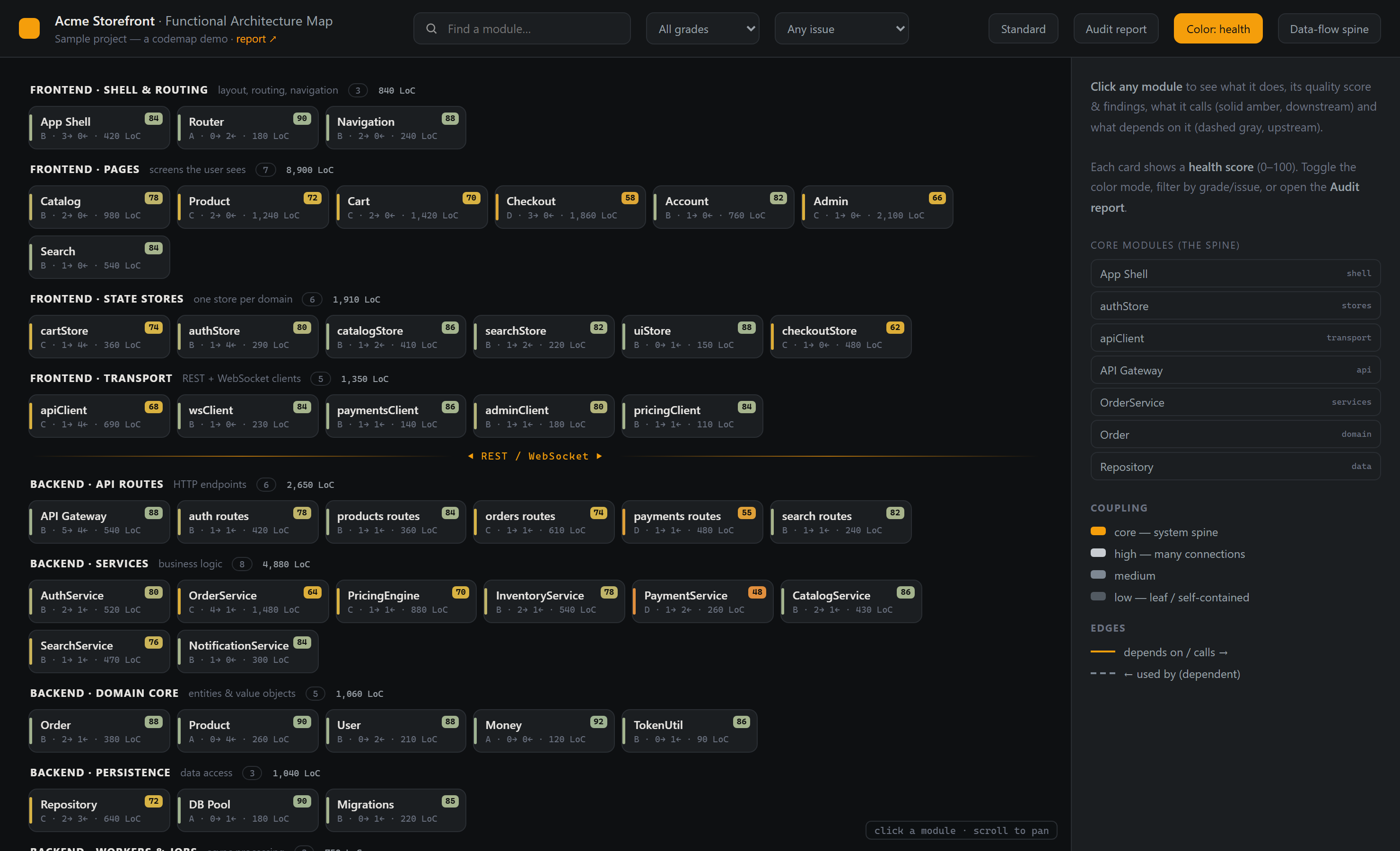Select Repository in the spine list
Screen dimensions: 1400x851
click(x=1235, y=467)
